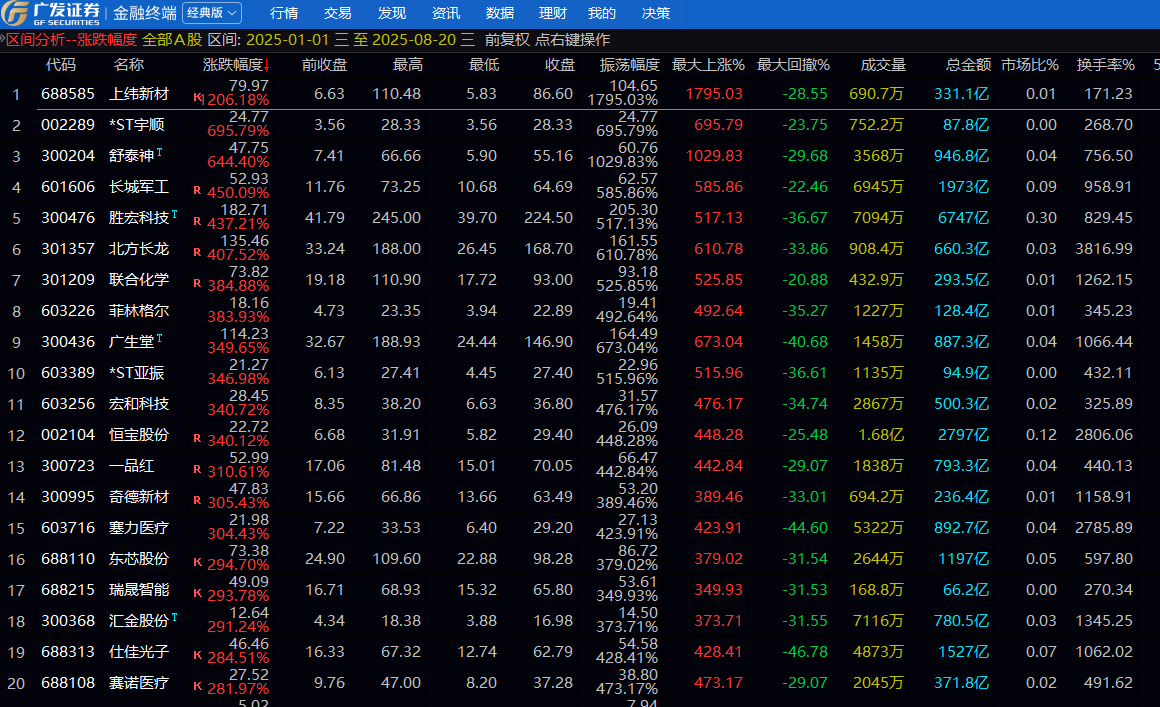Click the R marker next to 长城军工
Screen dimensions: 1160x707
[x=197, y=190]
